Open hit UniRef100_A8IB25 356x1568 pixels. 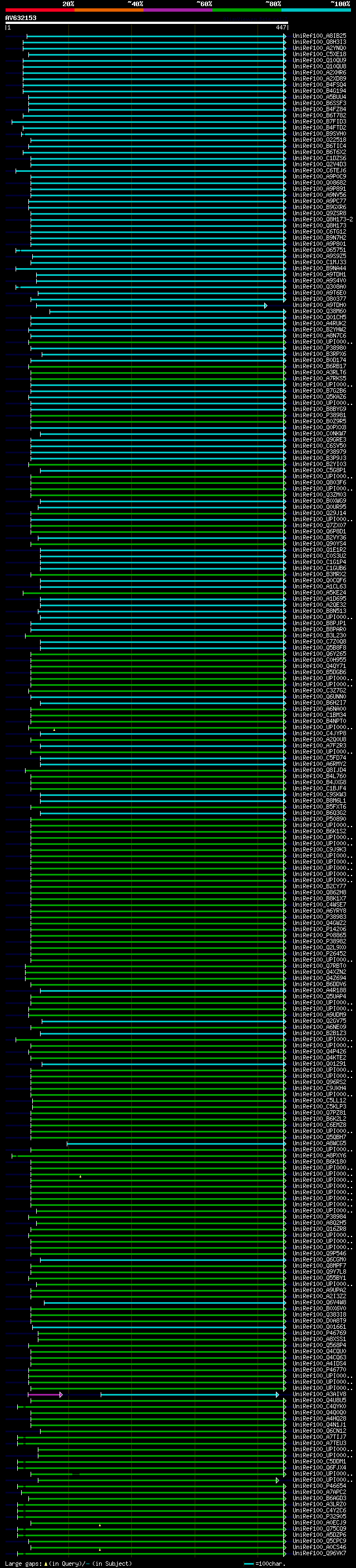(x=319, y=36)
